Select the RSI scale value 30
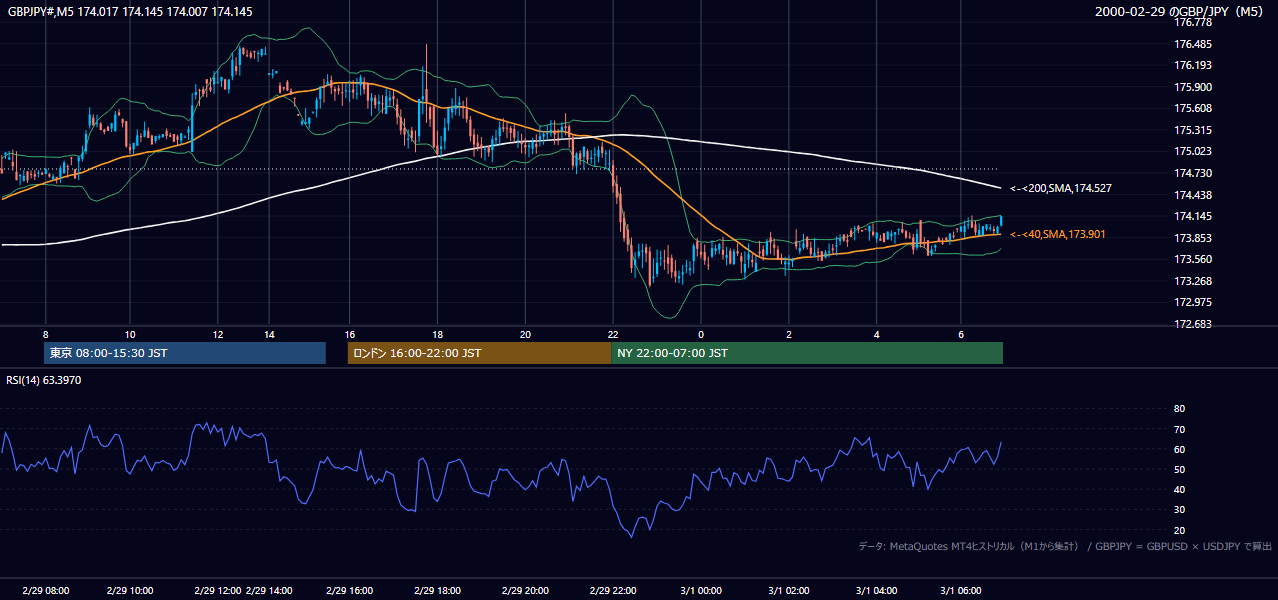Image resolution: width=1278 pixels, height=600 pixels. 1179,509
